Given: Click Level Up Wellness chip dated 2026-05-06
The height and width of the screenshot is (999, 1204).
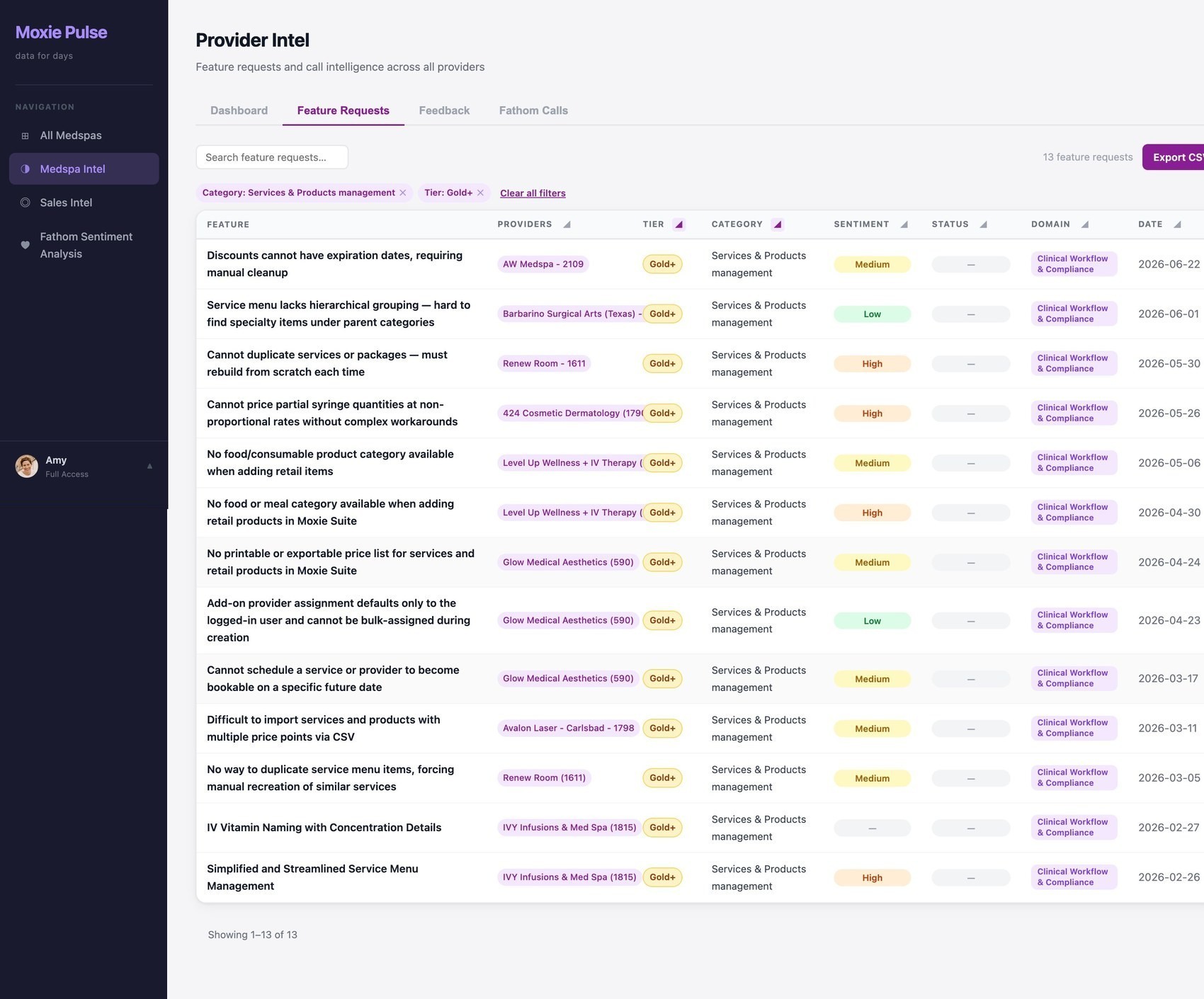Looking at the screenshot, I should (x=570, y=462).
